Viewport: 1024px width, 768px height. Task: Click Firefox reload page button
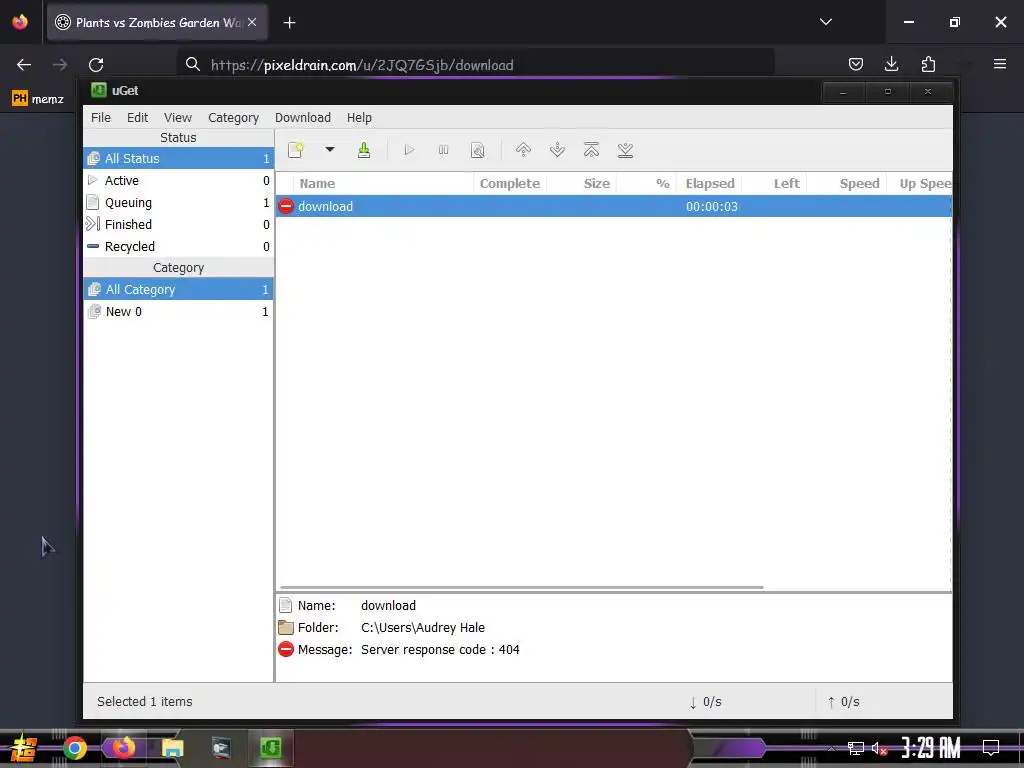tap(96, 65)
